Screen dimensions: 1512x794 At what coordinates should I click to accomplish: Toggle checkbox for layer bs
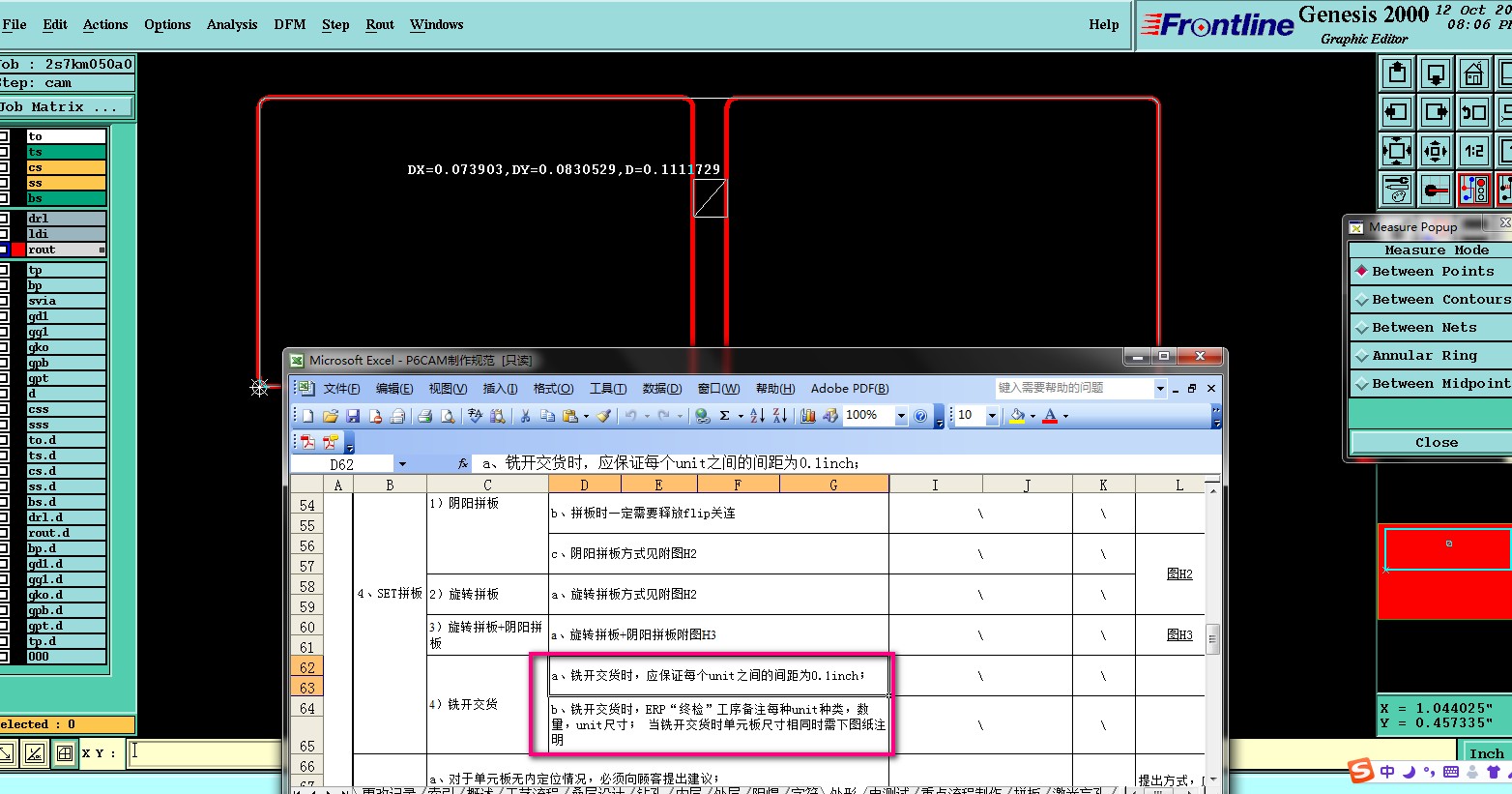(4, 198)
